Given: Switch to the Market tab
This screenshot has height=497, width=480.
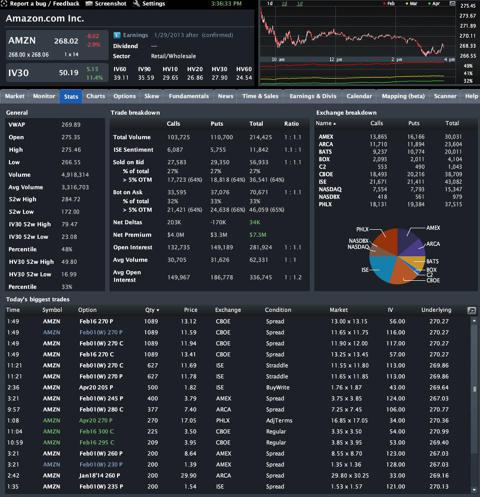Looking at the screenshot, I should click(15, 96).
